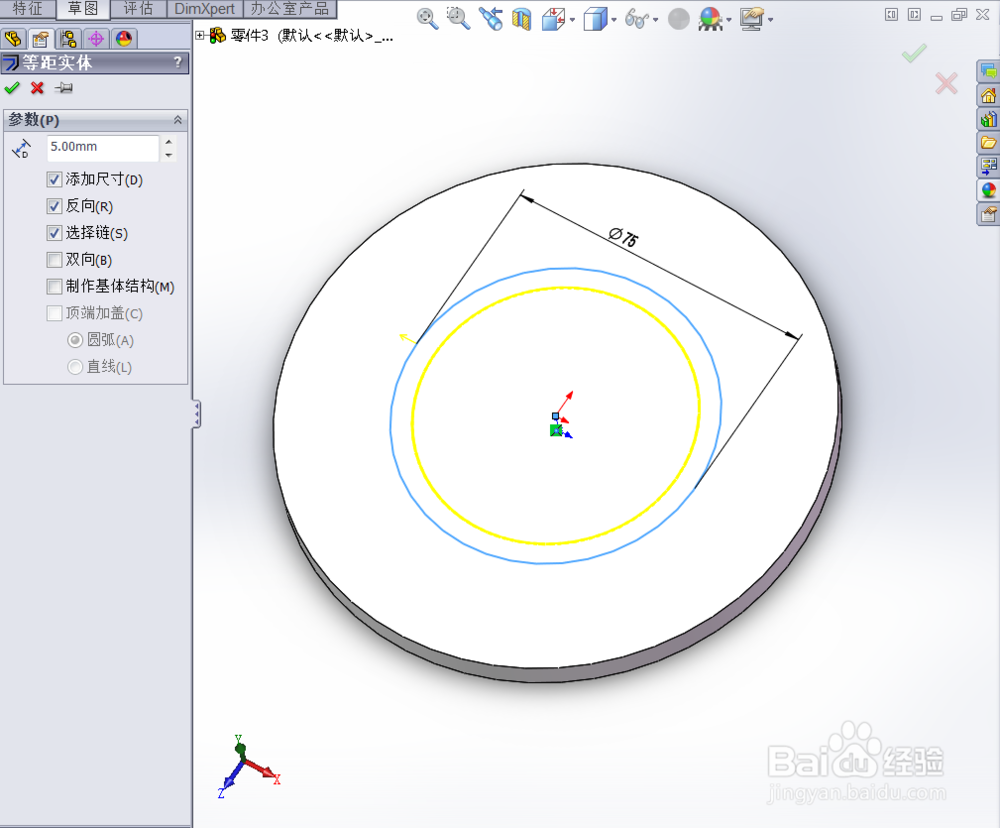
Task: Select 直线(L) radio button
Action: [x=75, y=367]
